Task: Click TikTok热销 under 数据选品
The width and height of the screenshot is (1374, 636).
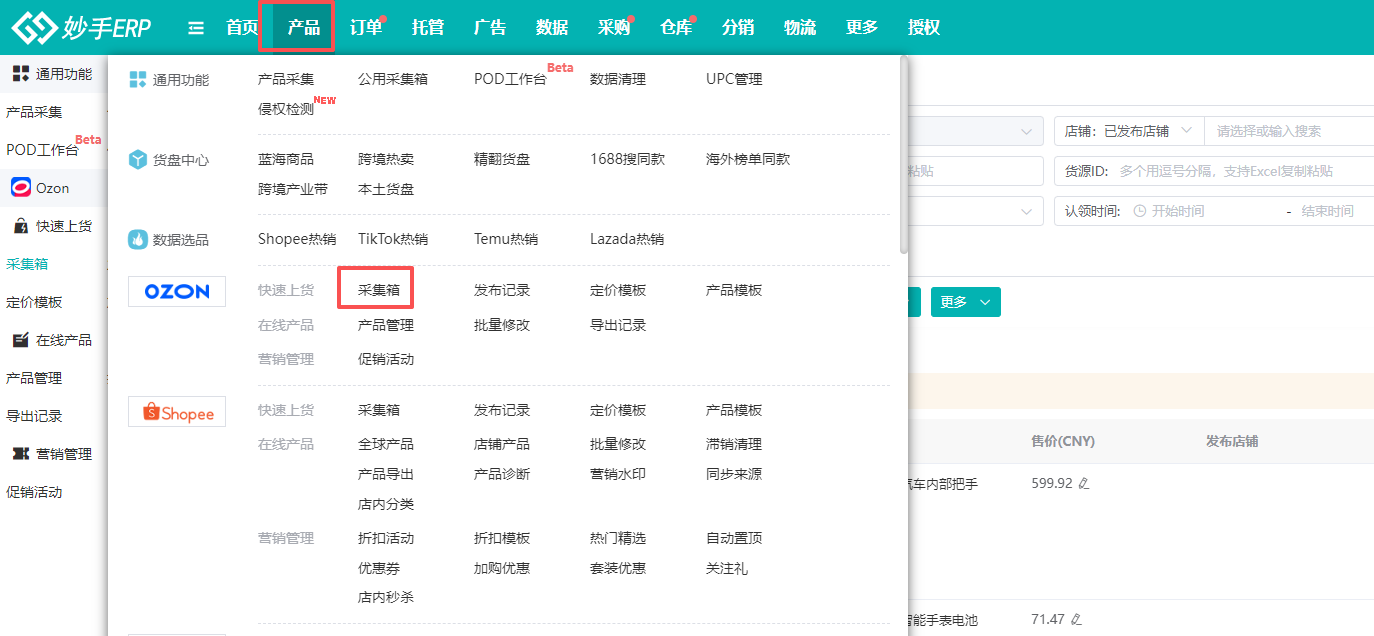Action: click(393, 239)
